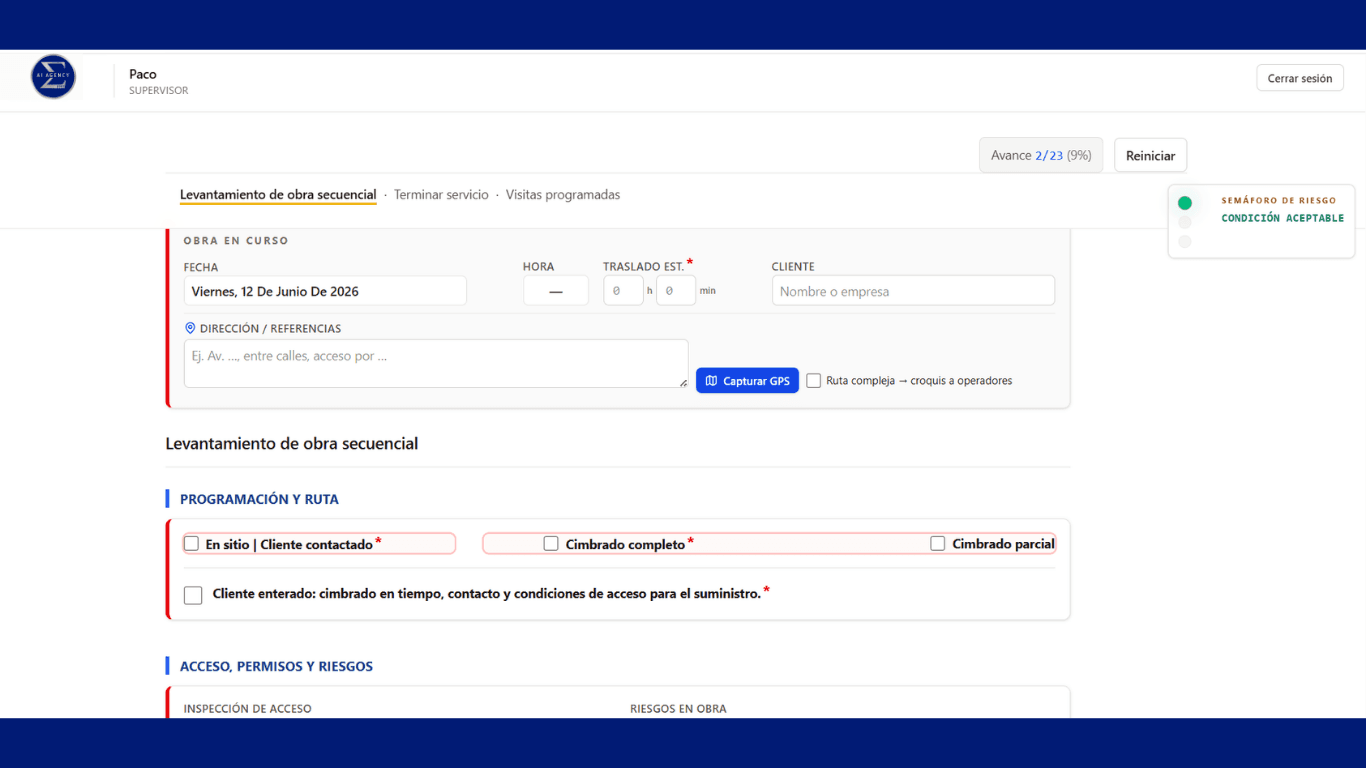
Task: Check En sitio | Cliente contactado
Action: point(191,544)
